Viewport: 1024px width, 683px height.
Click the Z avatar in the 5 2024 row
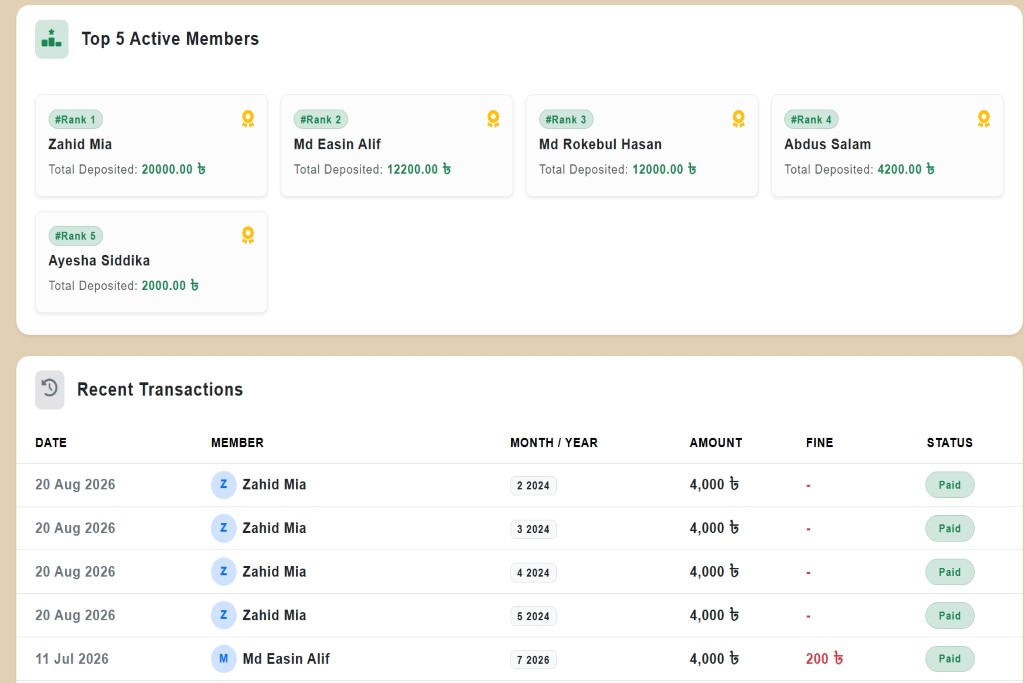tap(223, 615)
